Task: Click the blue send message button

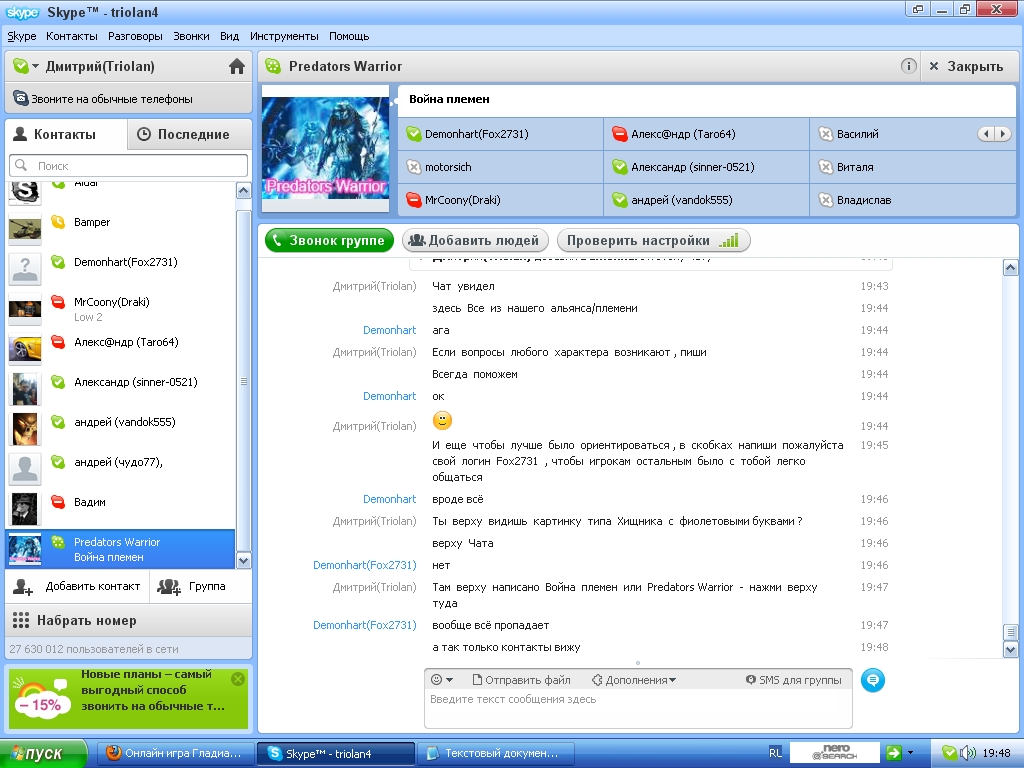Action: click(872, 680)
